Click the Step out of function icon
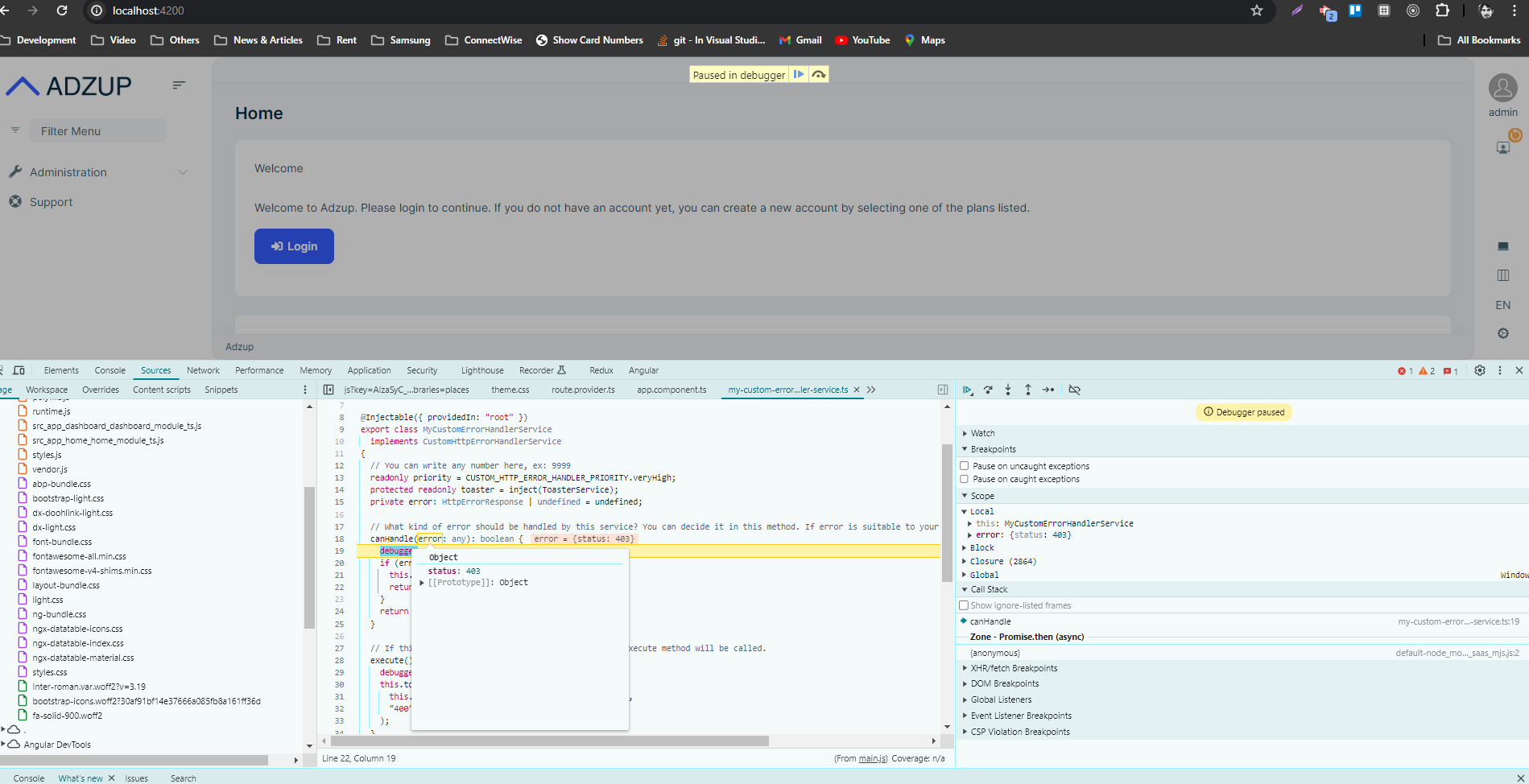Image resolution: width=1529 pixels, height=784 pixels. pyautogui.click(x=1028, y=390)
